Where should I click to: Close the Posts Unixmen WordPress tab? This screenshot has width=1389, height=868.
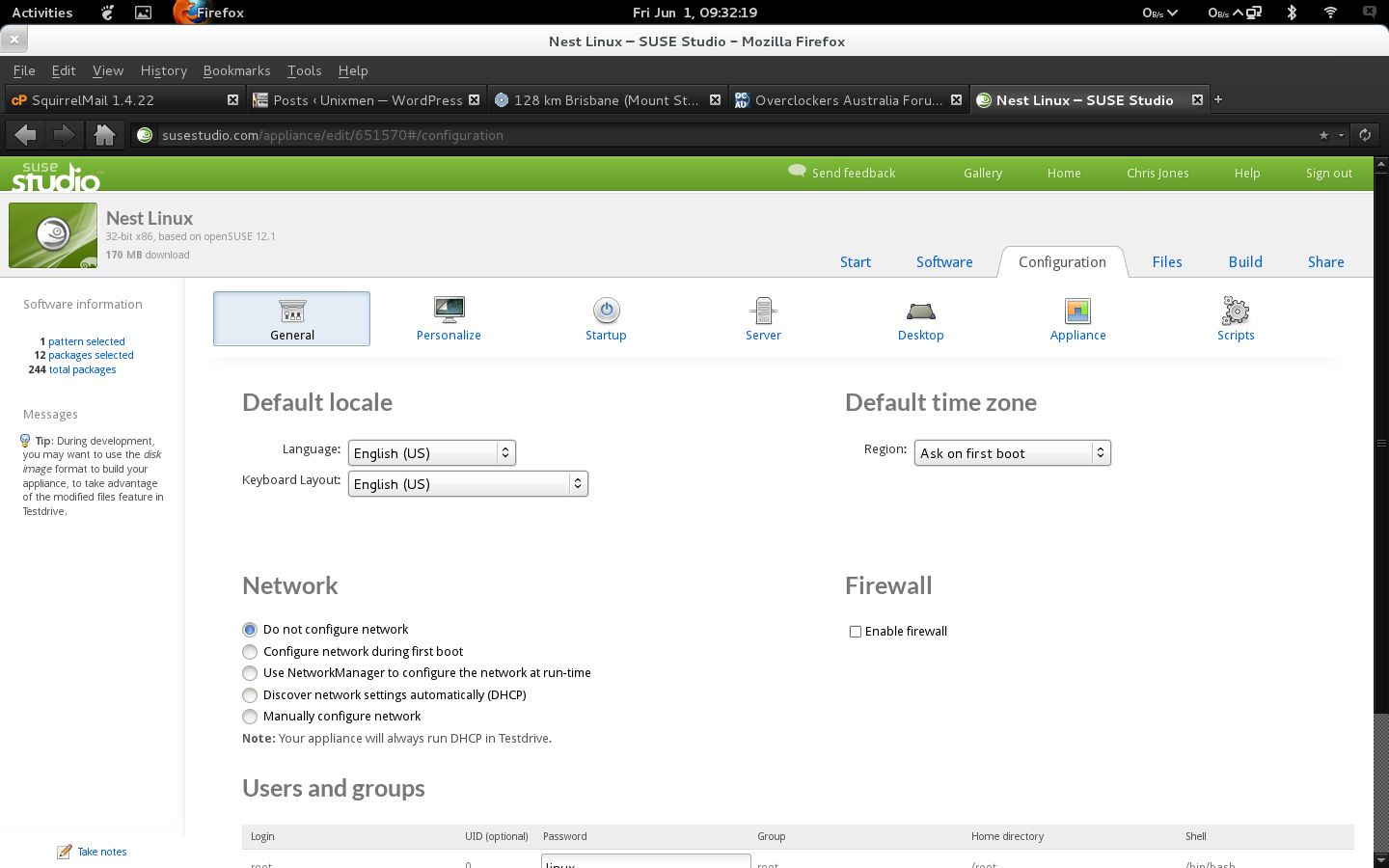pyautogui.click(x=474, y=99)
